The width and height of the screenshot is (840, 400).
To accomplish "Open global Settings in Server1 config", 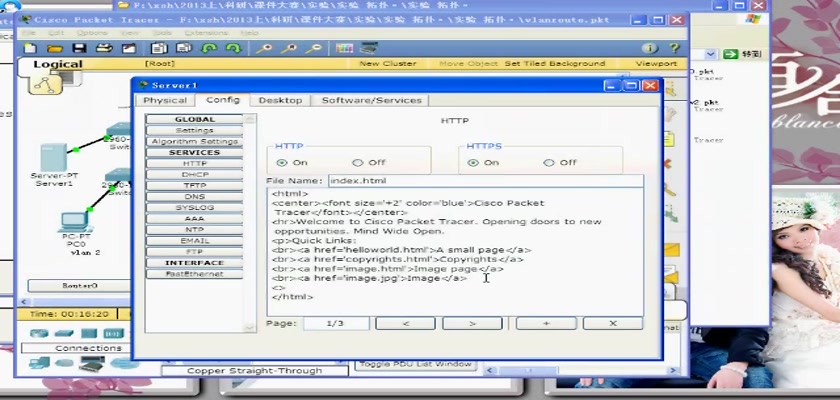I will tap(194, 131).
